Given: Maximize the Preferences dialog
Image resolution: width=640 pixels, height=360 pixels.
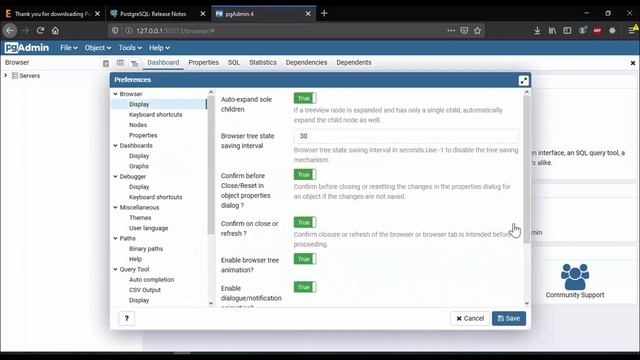Looking at the screenshot, I should click(523, 80).
